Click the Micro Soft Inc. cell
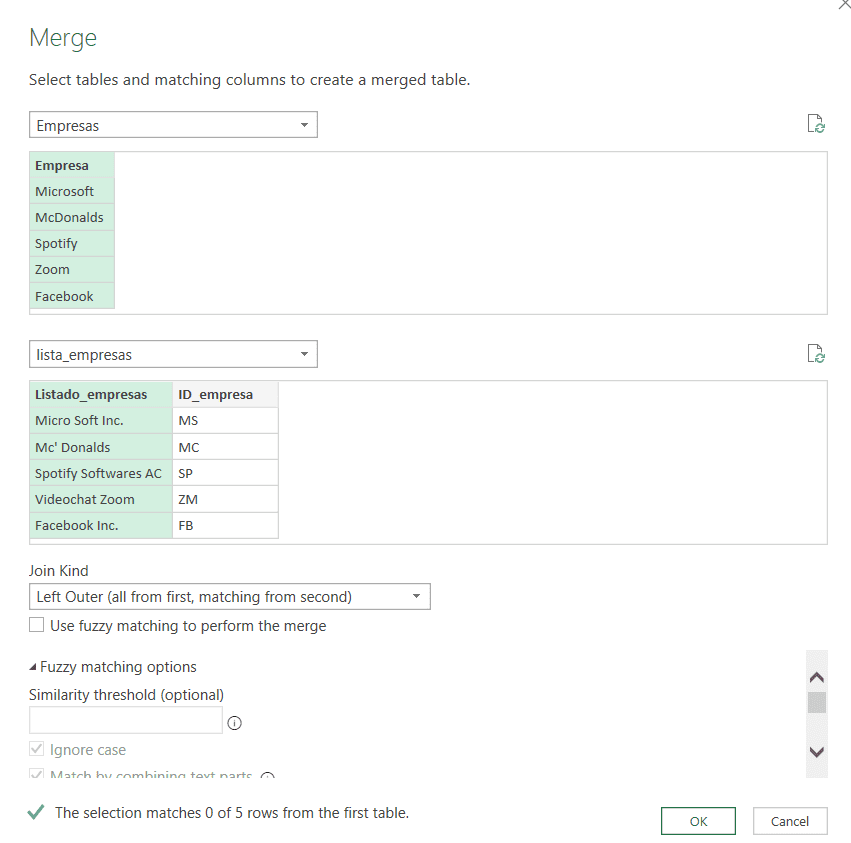The height and width of the screenshot is (843, 851). (x=101, y=421)
